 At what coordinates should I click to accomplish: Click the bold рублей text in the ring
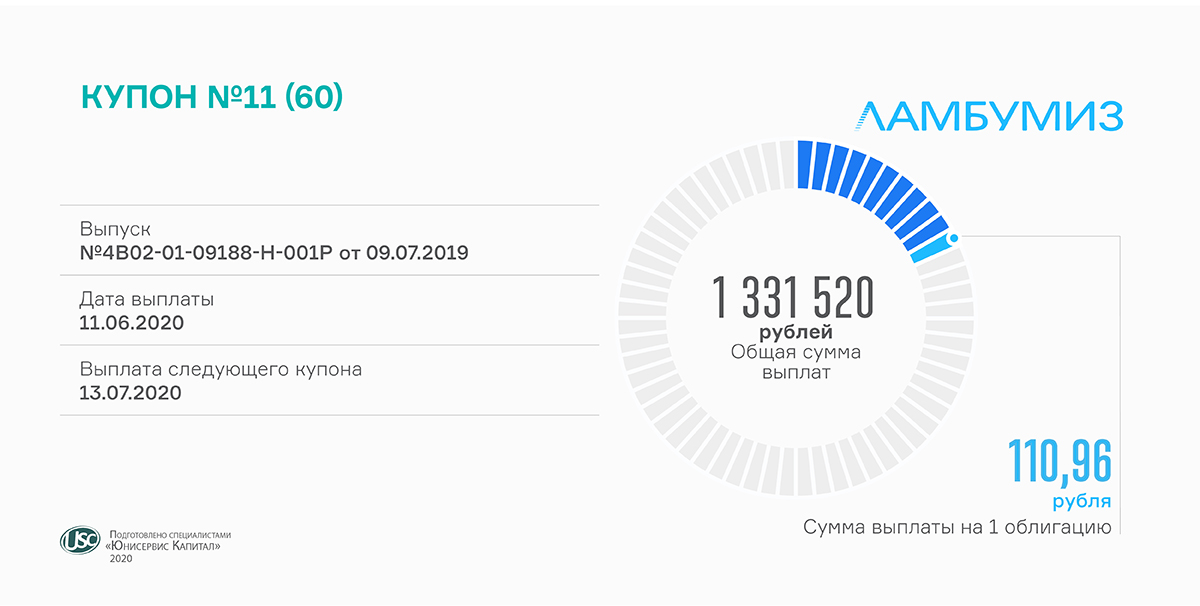point(796,332)
